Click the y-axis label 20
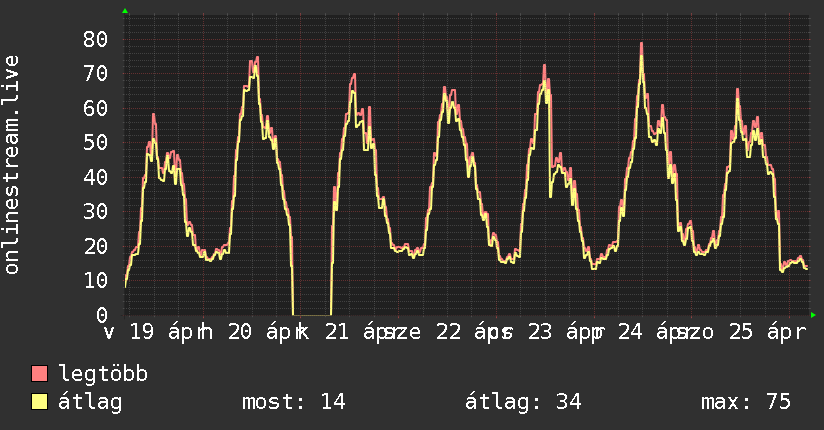This screenshot has width=824, height=430. 95,246
